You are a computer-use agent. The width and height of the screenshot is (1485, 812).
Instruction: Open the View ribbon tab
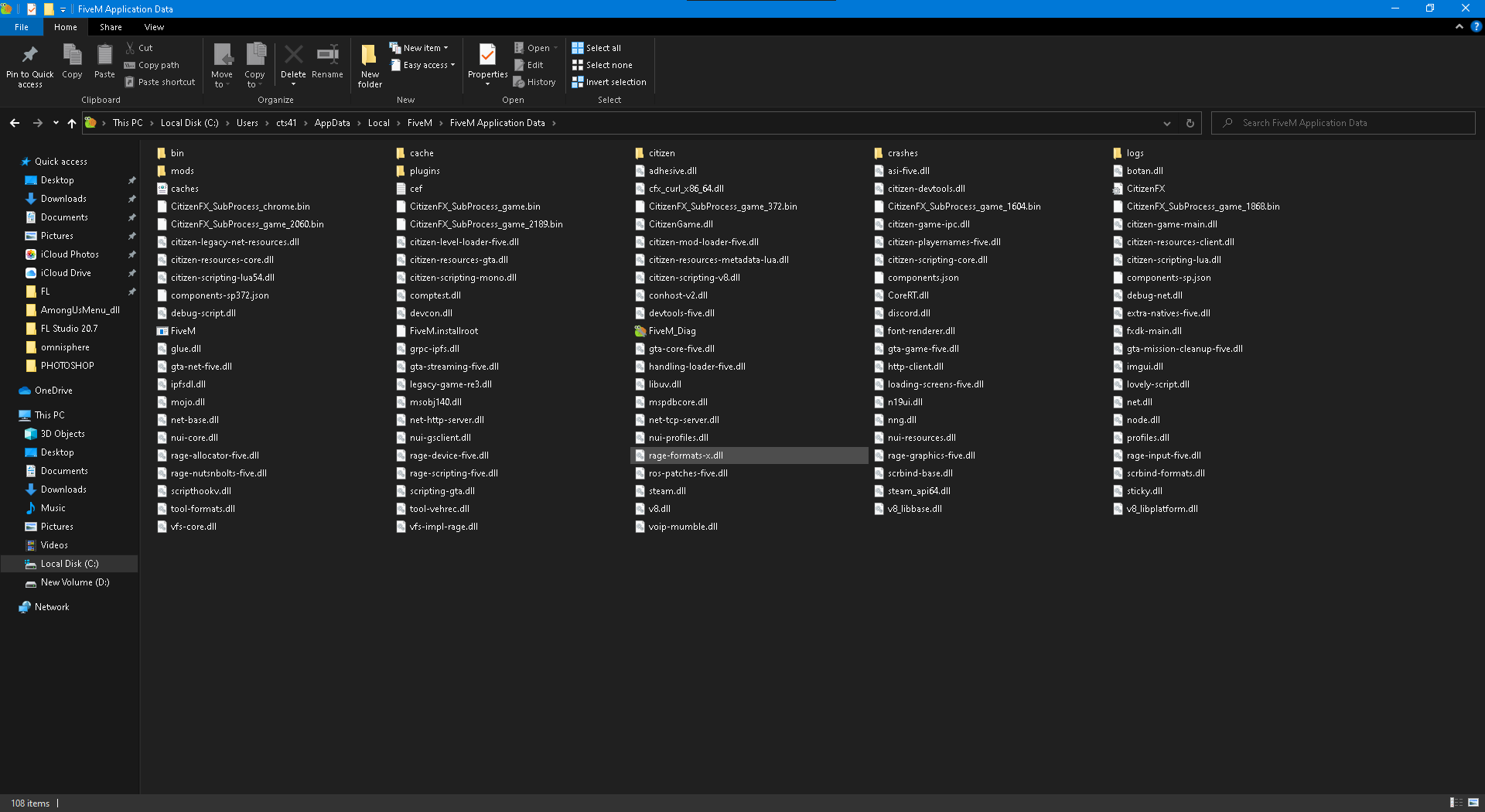click(x=154, y=27)
